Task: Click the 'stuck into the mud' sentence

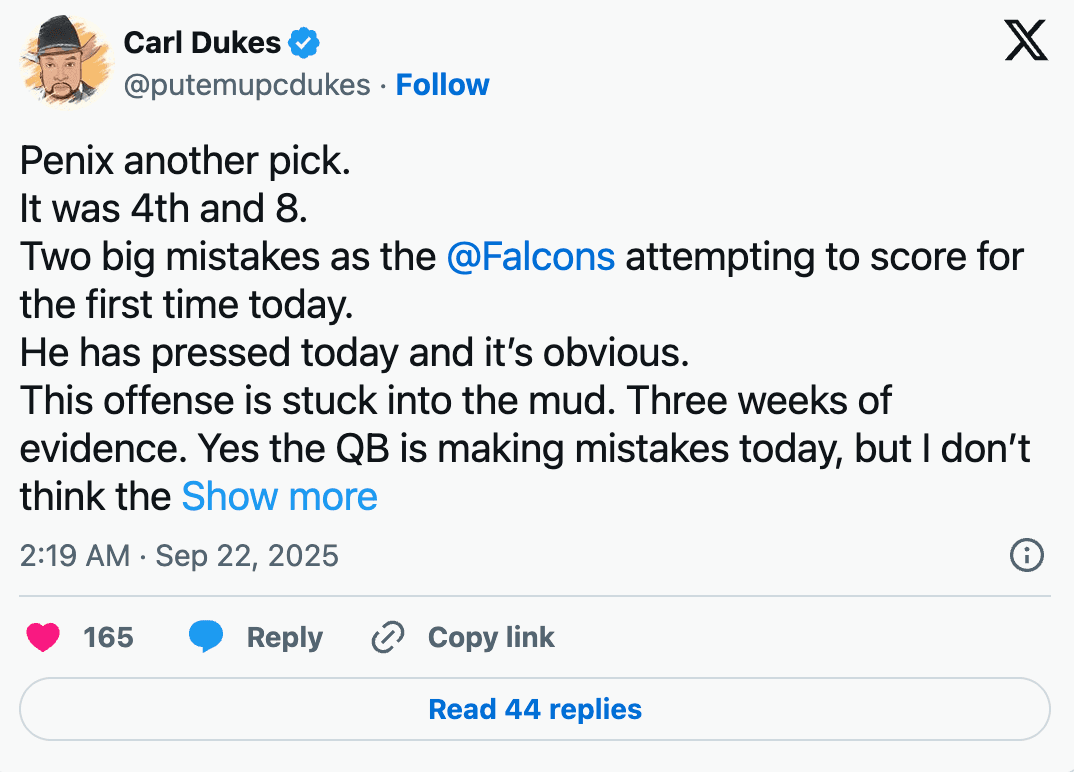Action: [x=300, y=401]
